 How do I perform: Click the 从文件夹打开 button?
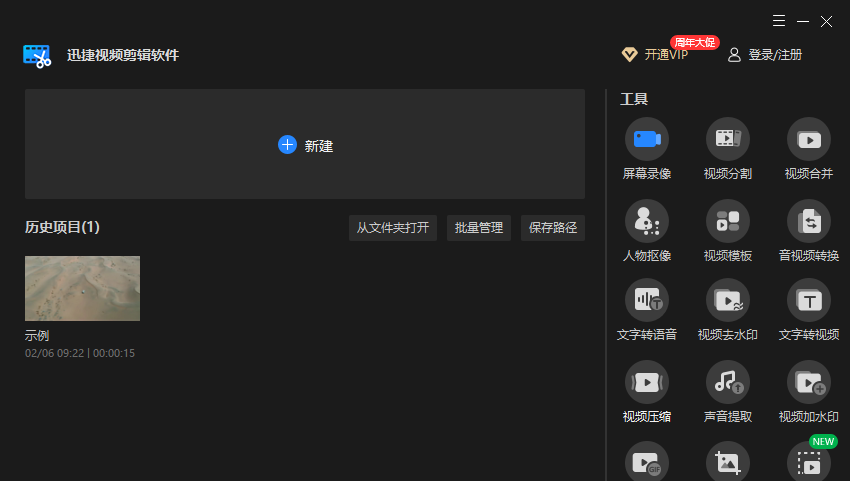[392, 228]
